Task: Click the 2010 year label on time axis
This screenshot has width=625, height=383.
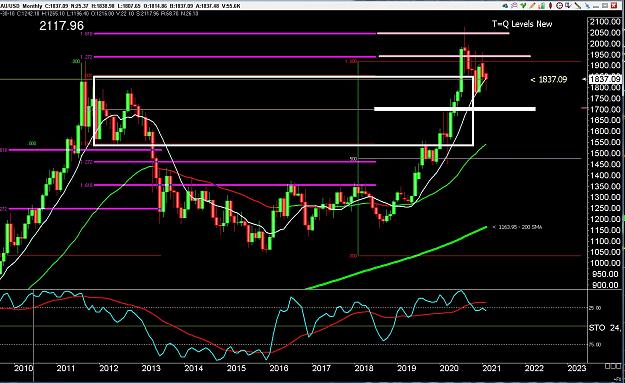Action: (24, 368)
